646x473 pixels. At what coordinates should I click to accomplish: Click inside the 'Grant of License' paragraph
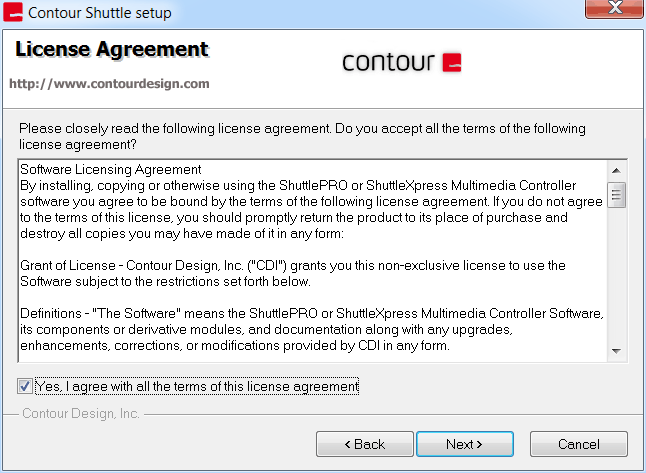(x=293, y=273)
